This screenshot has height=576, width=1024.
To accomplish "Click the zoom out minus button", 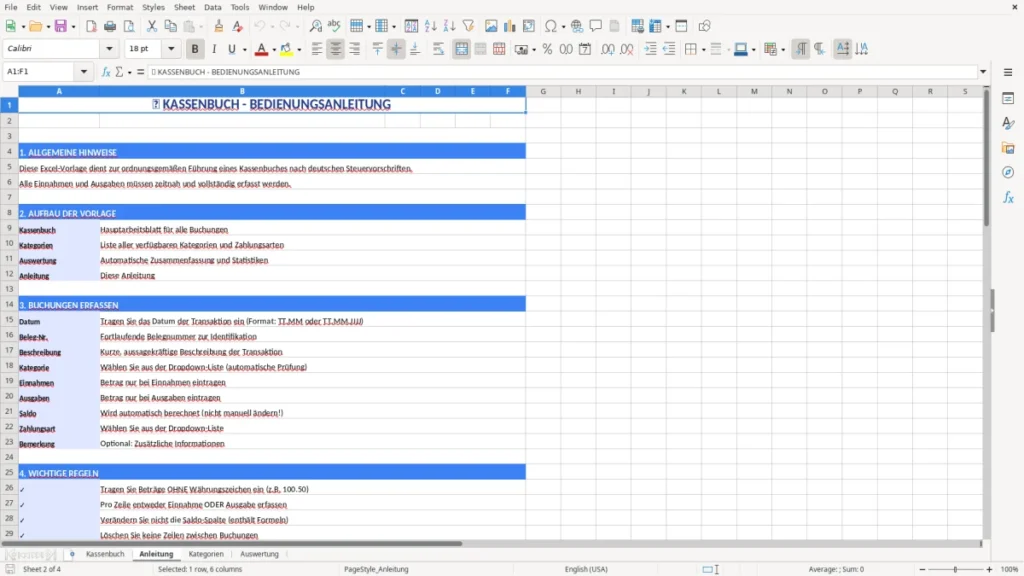I will [x=922, y=569].
